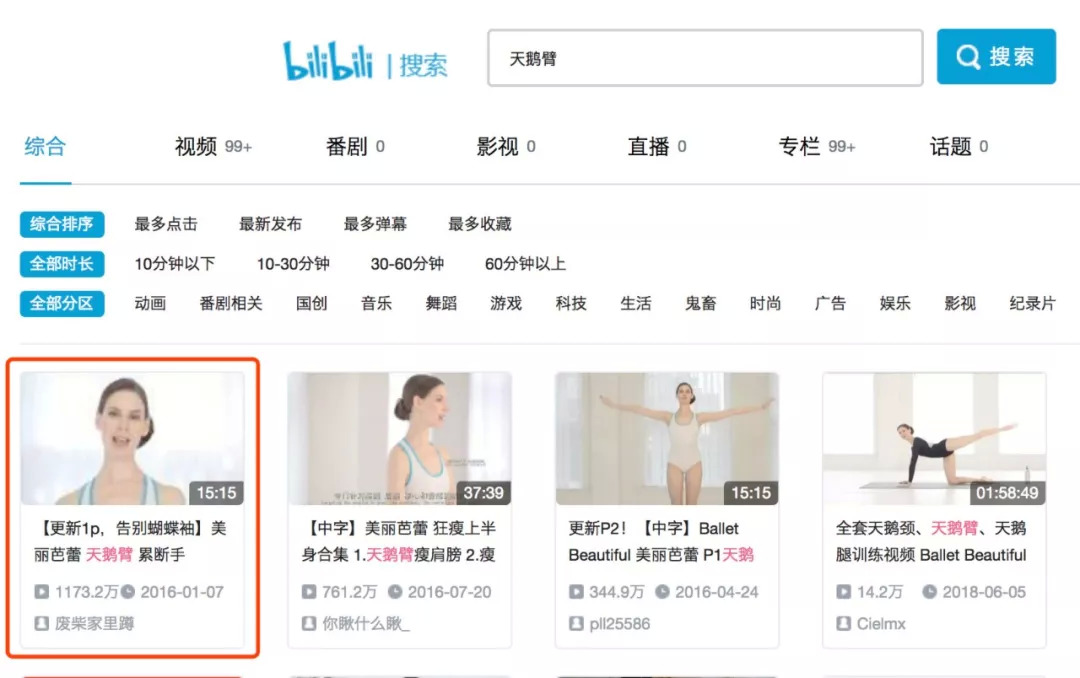Click the bilibili logo

[x=329, y=61]
